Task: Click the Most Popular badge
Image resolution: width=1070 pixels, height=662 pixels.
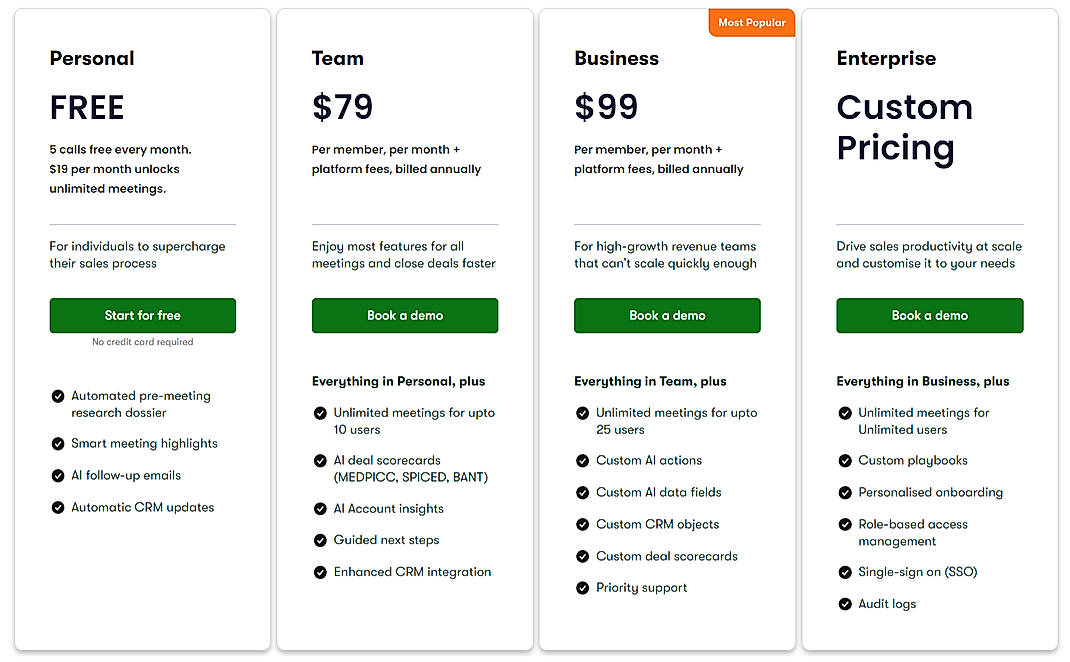Action: 751,21
